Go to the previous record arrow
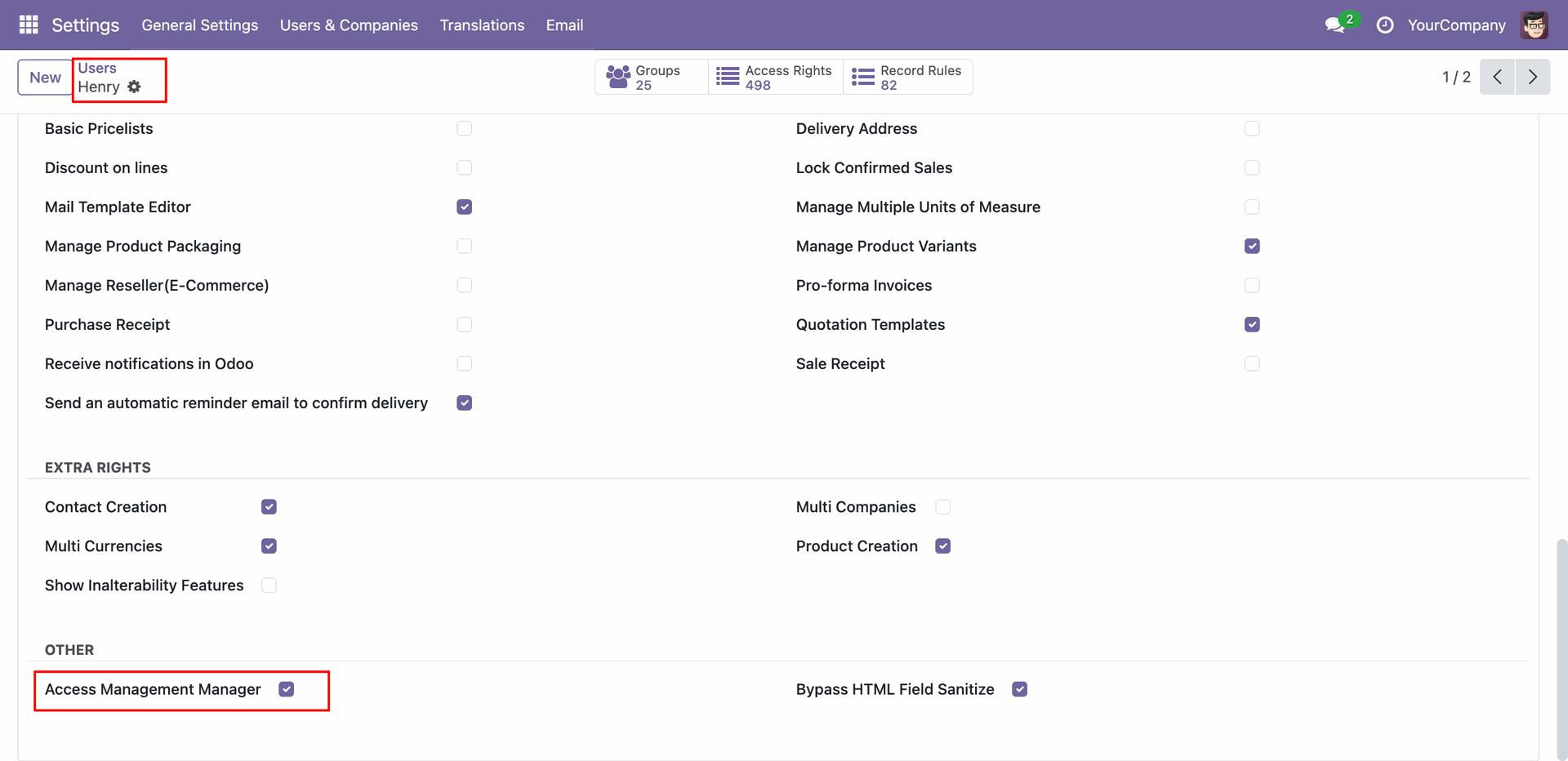Viewport: 1568px width, 761px height. tap(1497, 77)
